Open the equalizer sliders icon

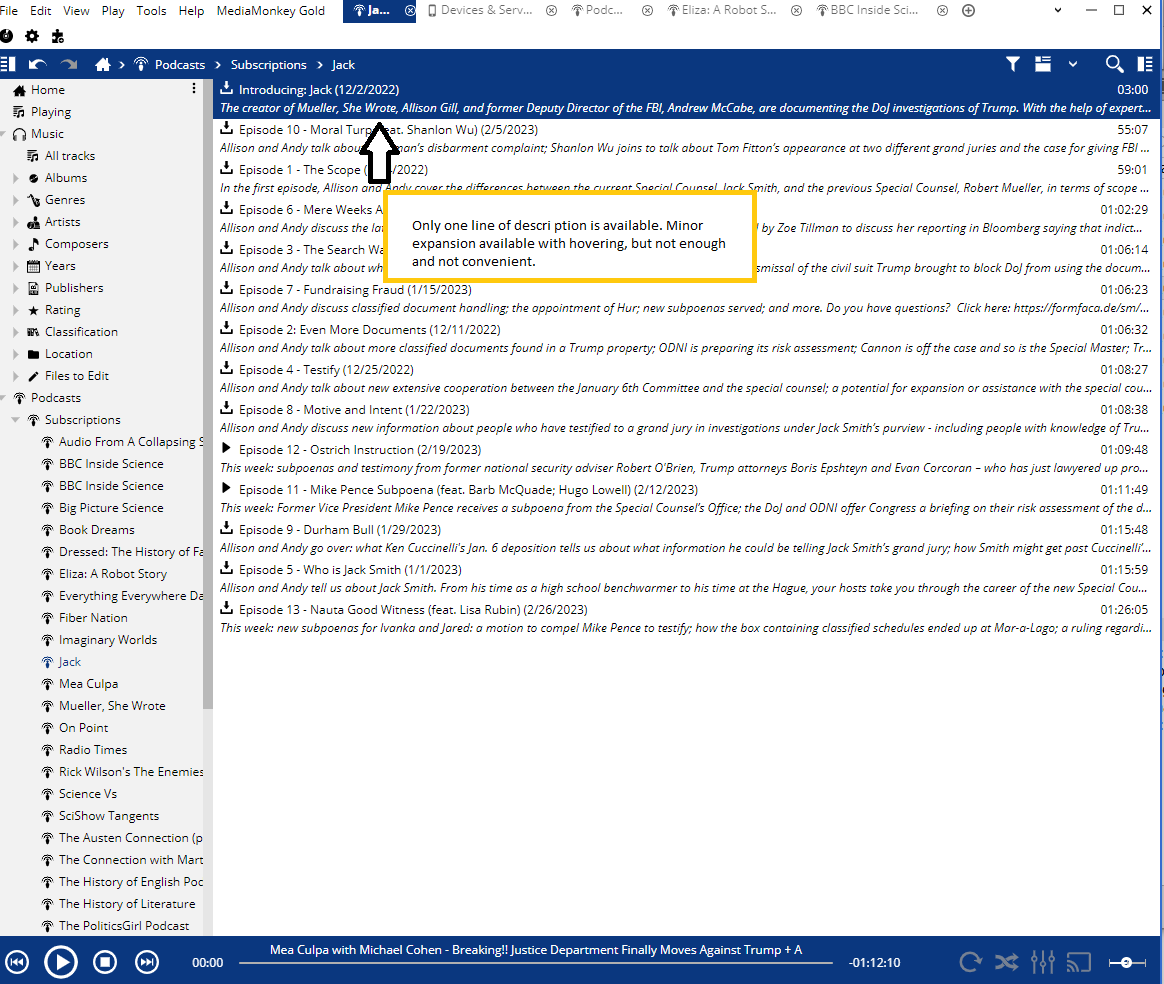click(1043, 962)
